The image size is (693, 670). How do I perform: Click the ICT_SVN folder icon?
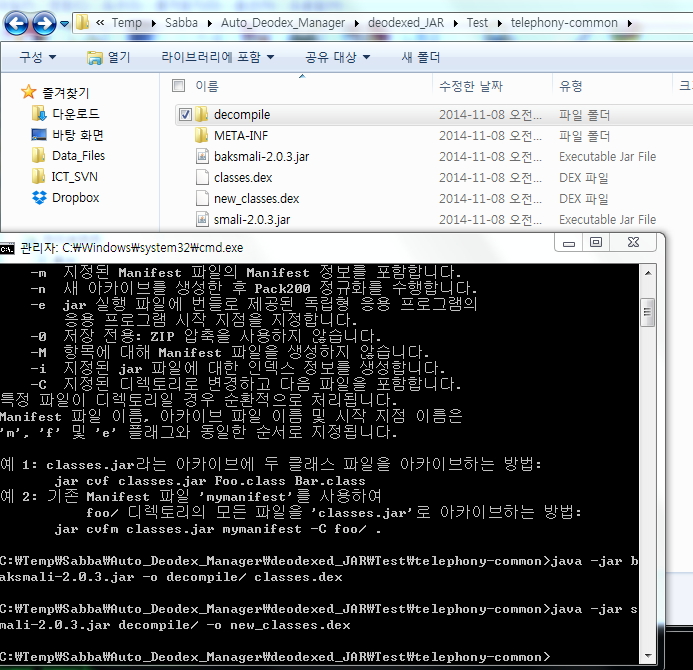[38, 176]
